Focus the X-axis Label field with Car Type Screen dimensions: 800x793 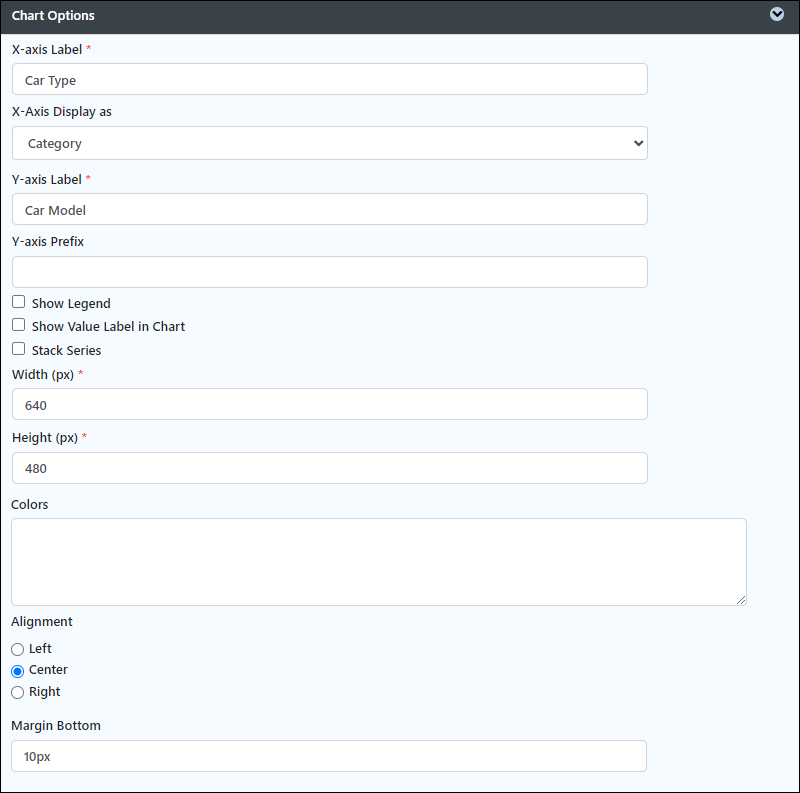click(330, 79)
